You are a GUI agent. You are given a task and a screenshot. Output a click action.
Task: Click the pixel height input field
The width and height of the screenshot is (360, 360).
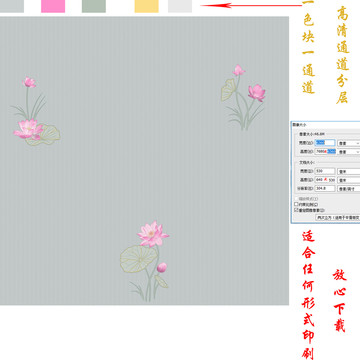point(325,151)
